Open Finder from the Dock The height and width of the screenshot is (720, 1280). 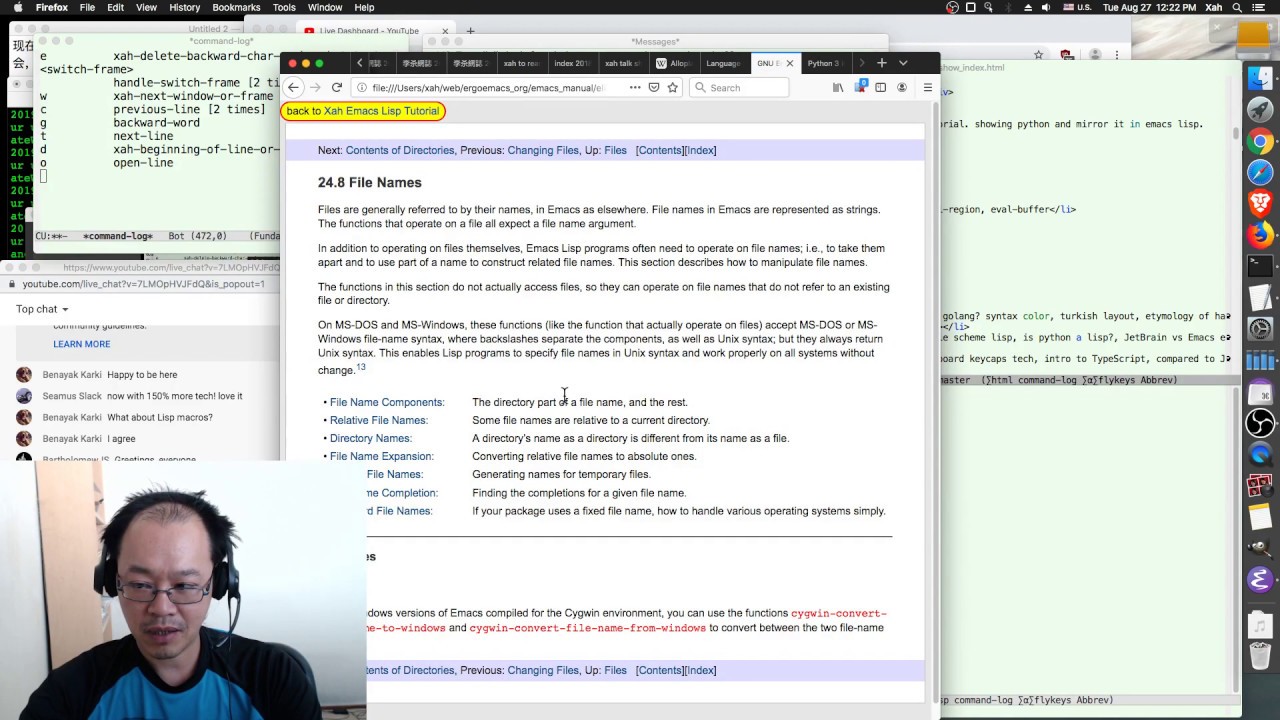coord(1260,78)
